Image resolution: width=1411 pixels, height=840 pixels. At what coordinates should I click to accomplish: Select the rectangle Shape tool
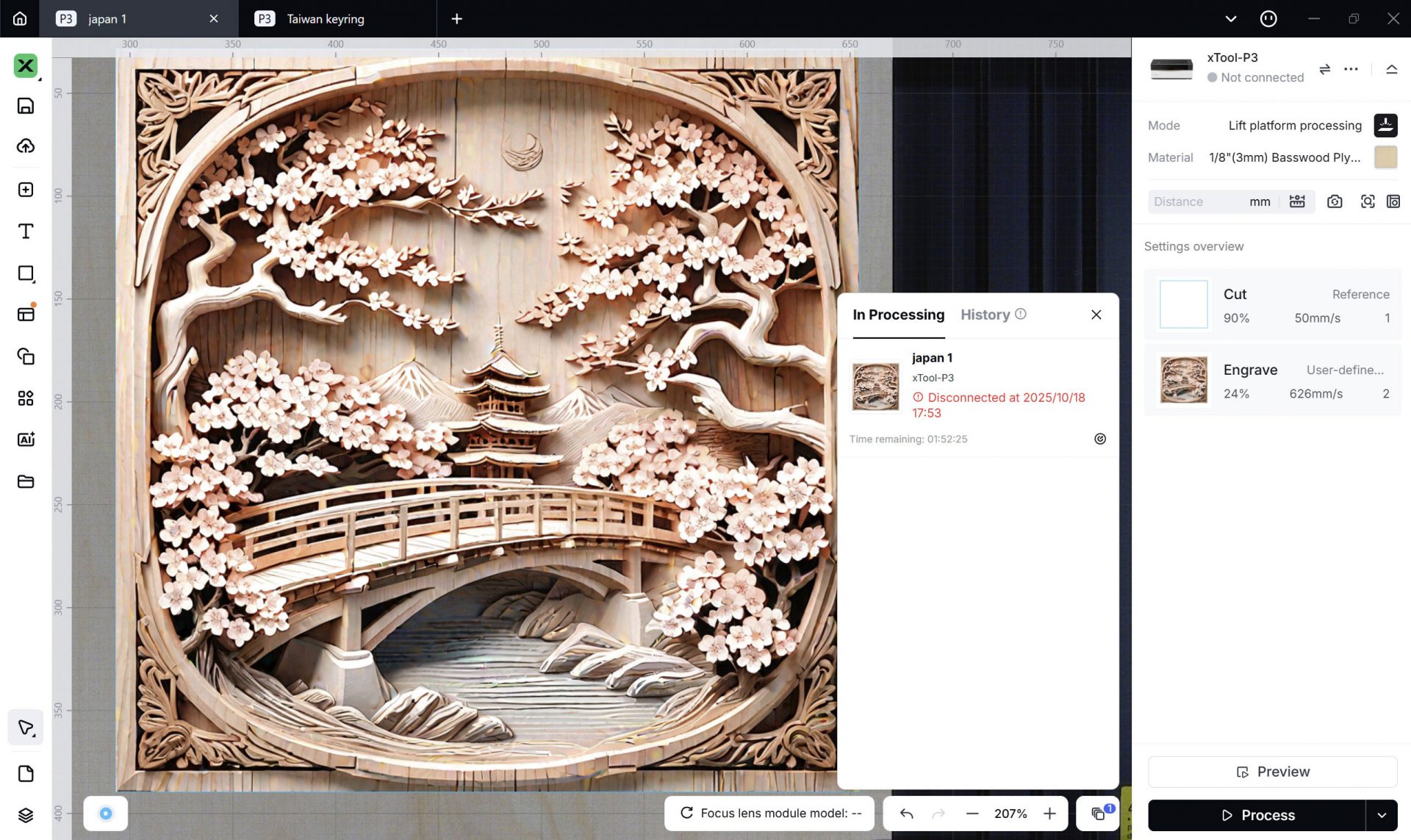click(26, 273)
